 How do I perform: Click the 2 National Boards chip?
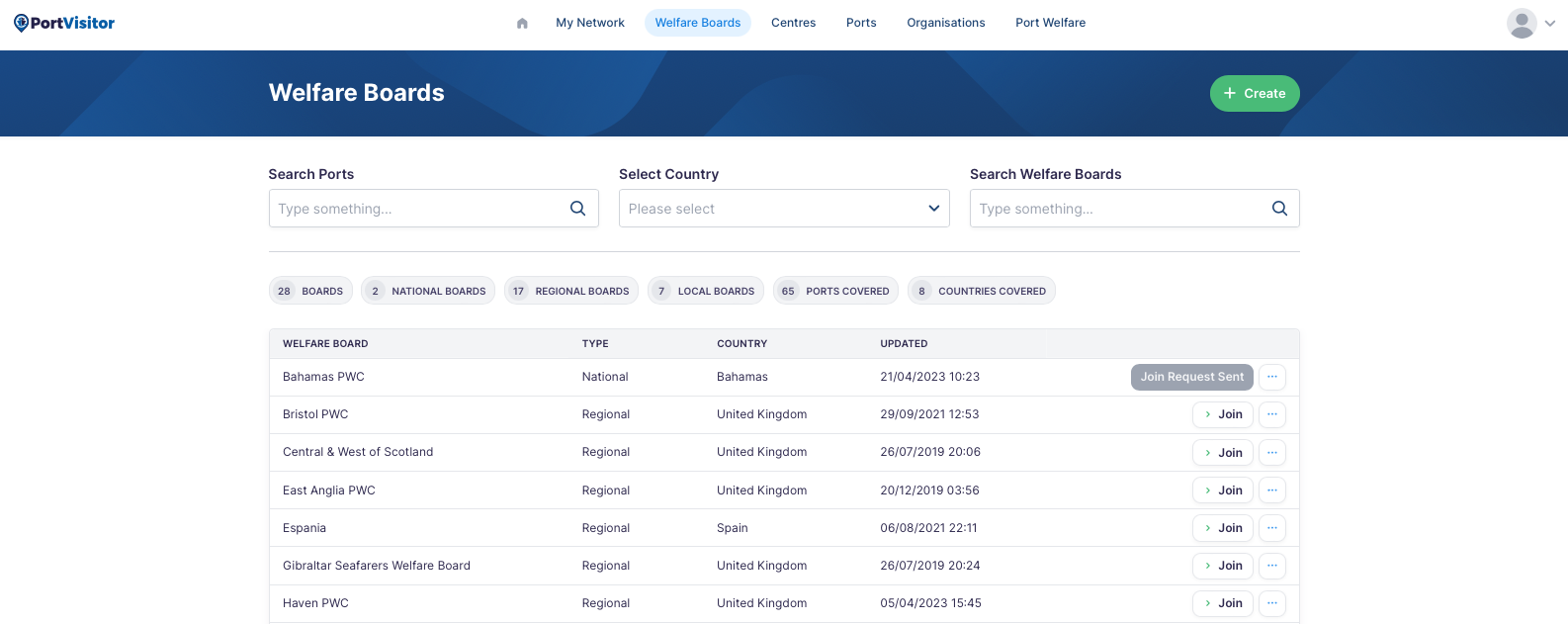(x=428, y=291)
